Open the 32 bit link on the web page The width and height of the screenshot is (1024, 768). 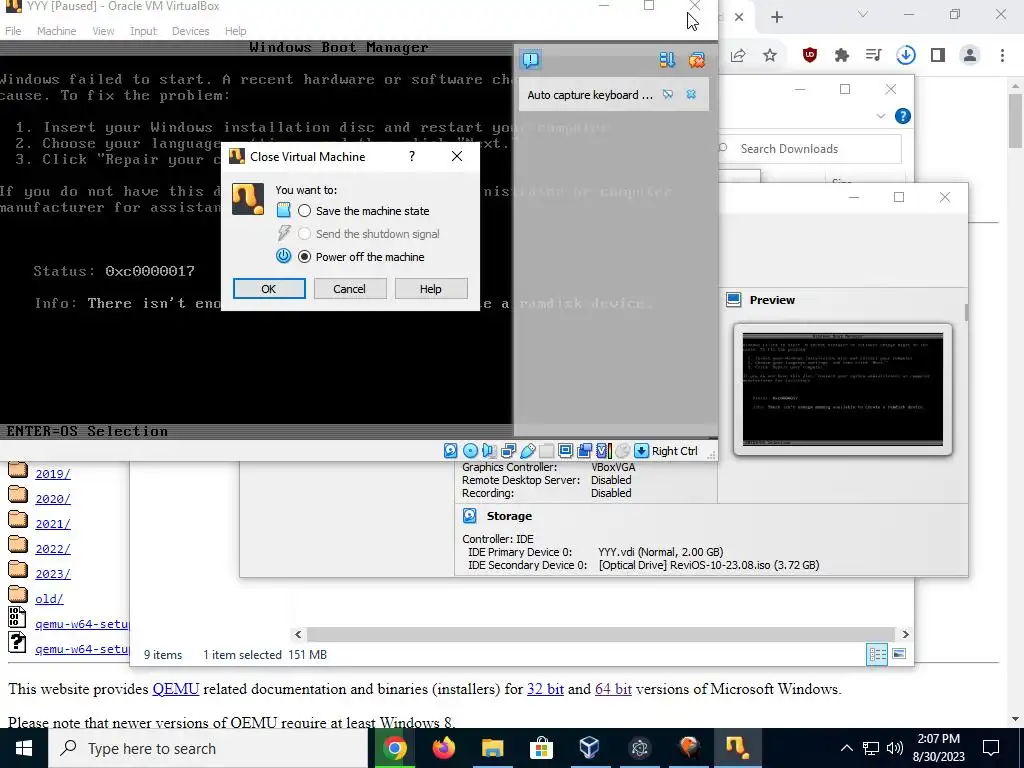[545, 689]
